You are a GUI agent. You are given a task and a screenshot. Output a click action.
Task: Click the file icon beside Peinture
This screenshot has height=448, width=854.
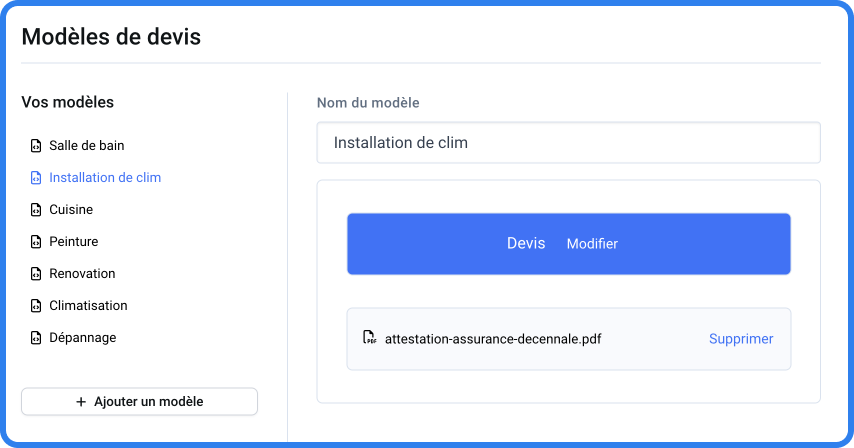36,242
